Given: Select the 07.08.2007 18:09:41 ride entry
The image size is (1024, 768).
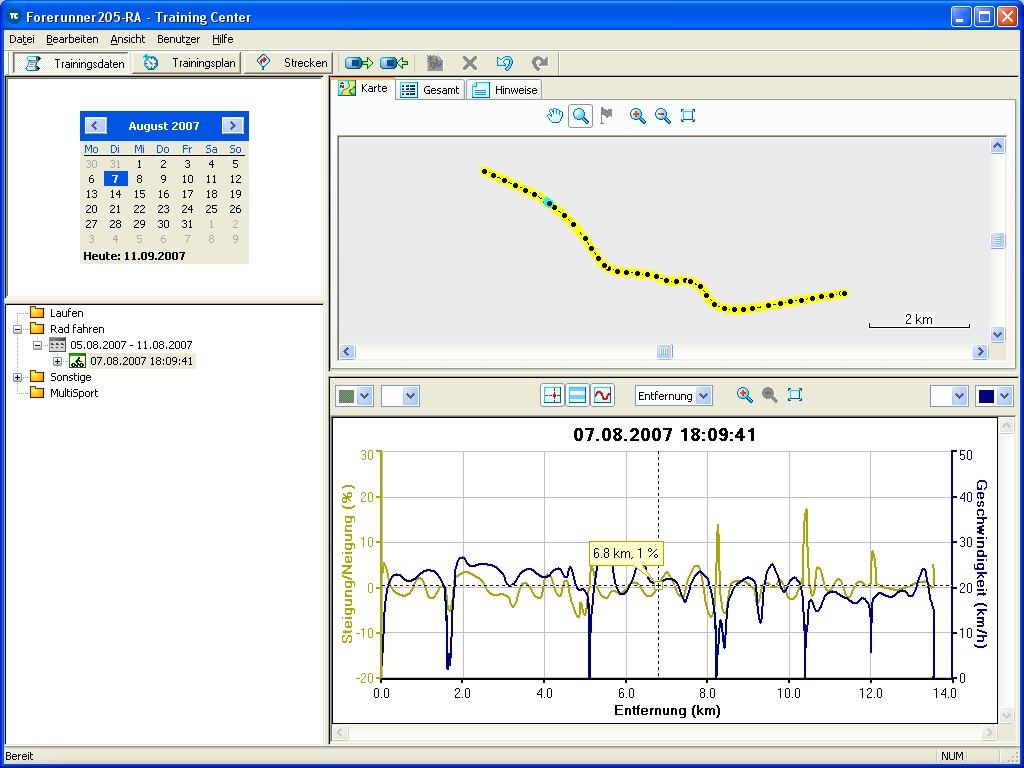Looking at the screenshot, I should point(142,361).
